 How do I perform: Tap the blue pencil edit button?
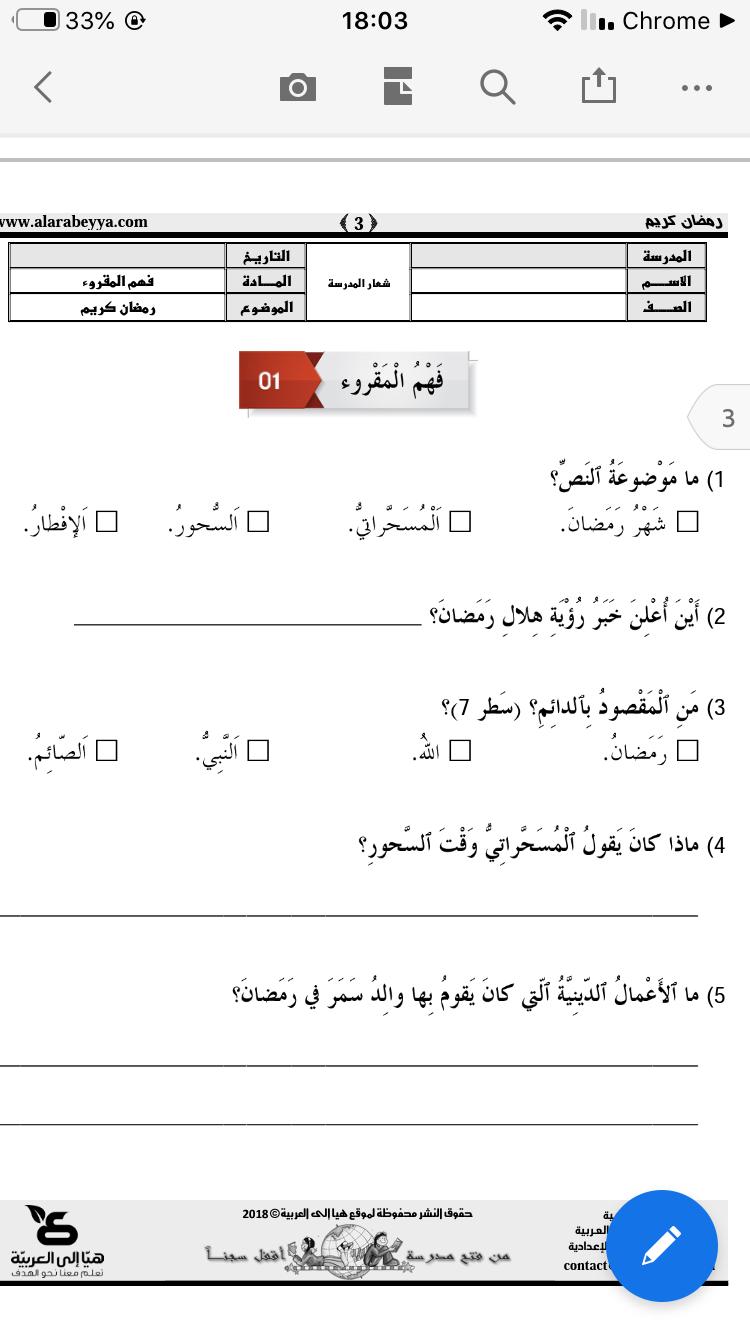pyautogui.click(x=662, y=1246)
